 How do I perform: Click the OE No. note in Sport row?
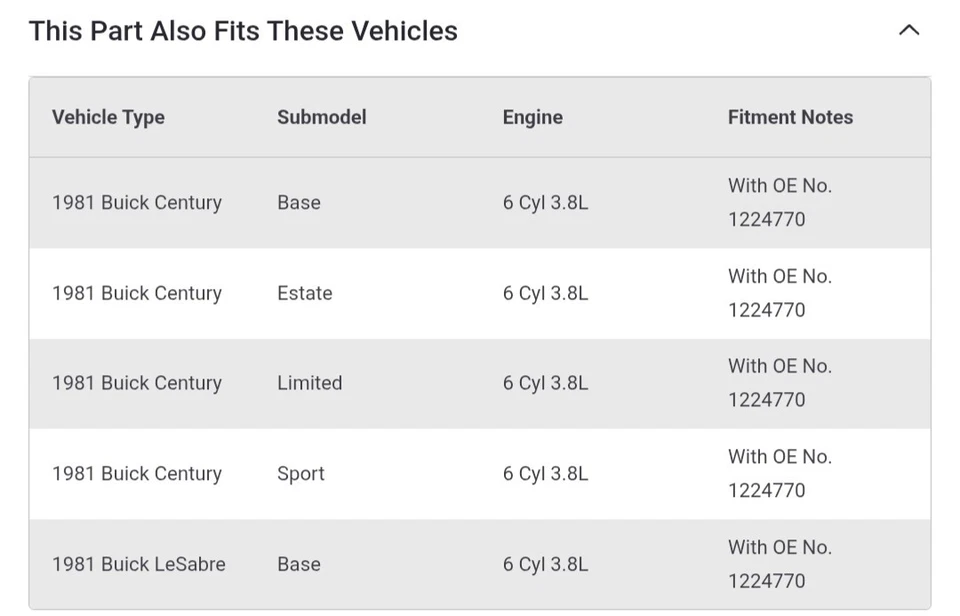click(780, 473)
